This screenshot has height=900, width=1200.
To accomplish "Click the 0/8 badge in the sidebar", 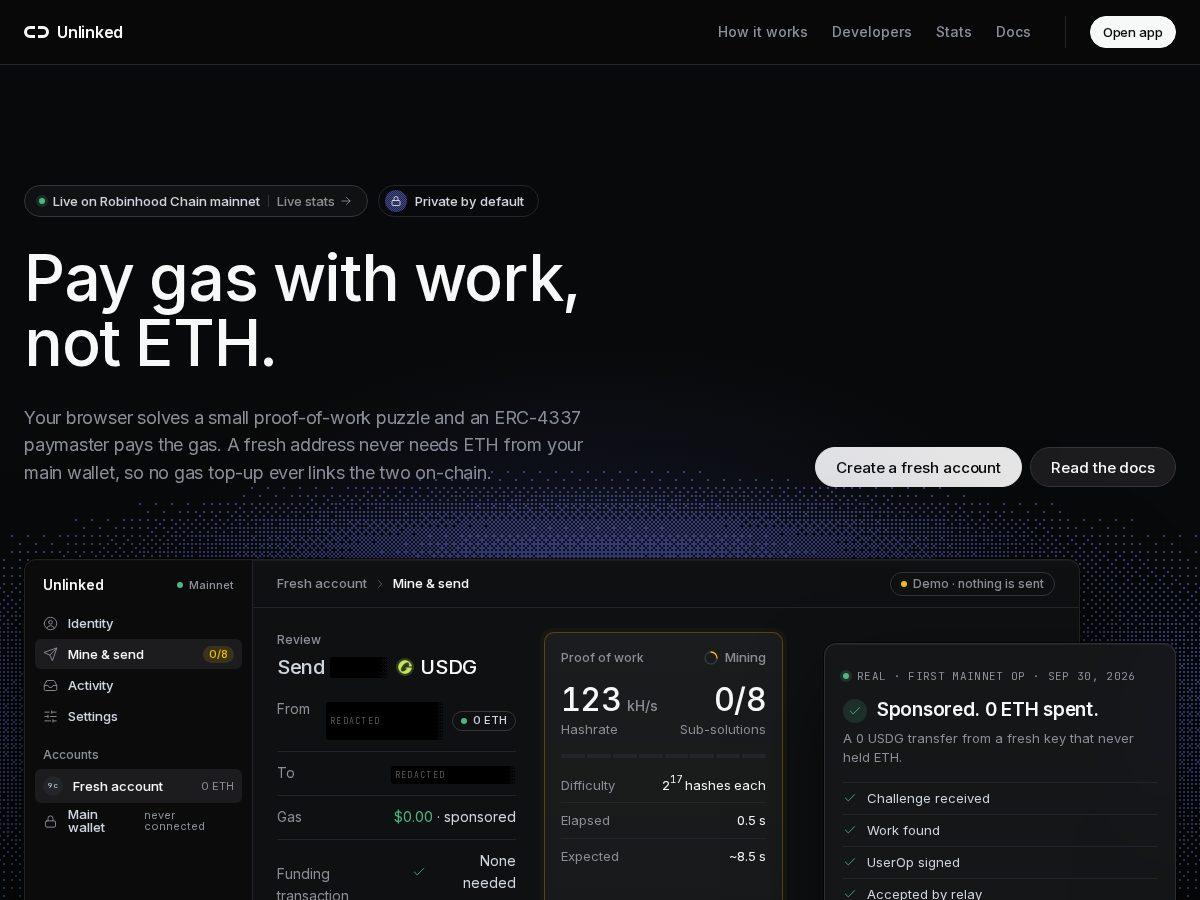I will 218,654.
